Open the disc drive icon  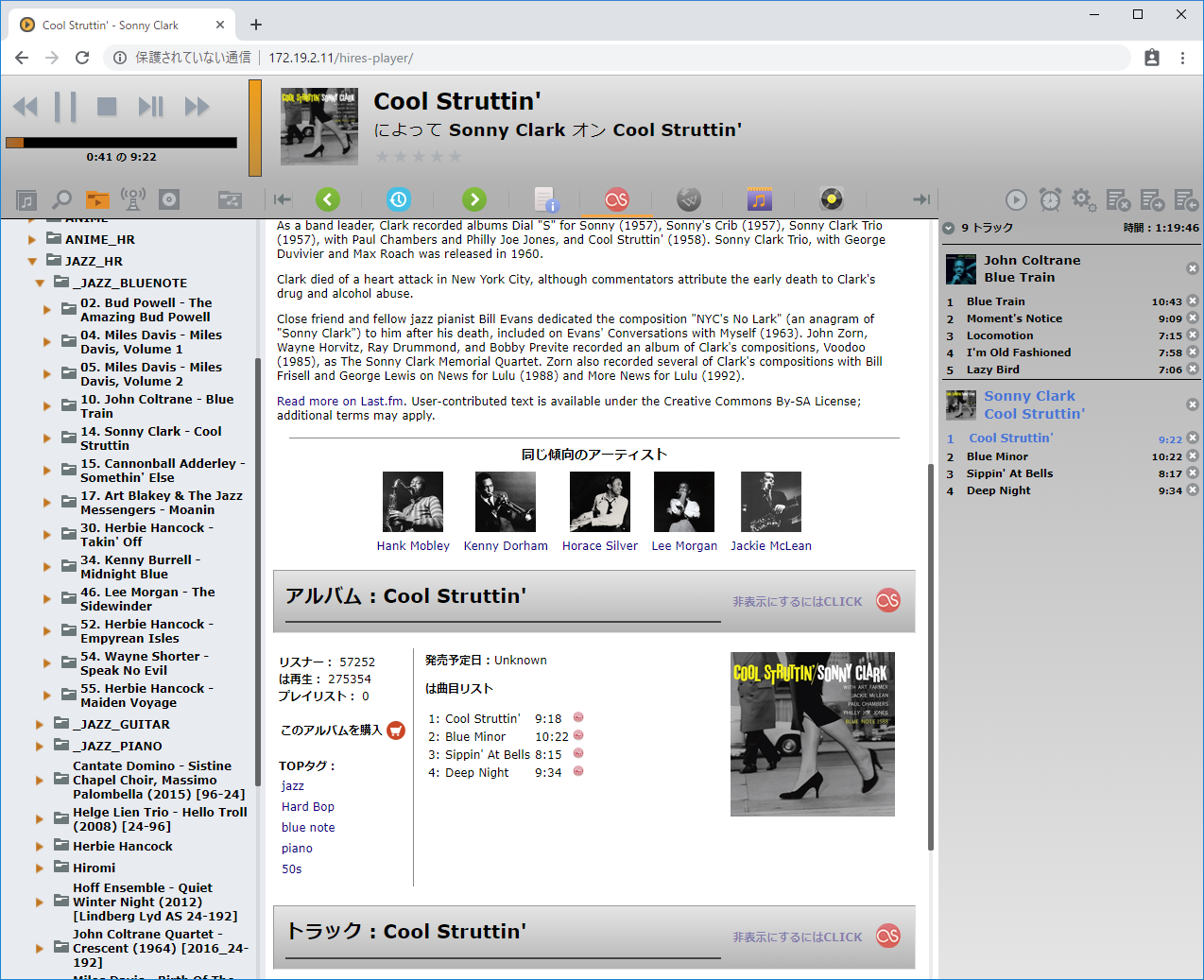point(169,199)
